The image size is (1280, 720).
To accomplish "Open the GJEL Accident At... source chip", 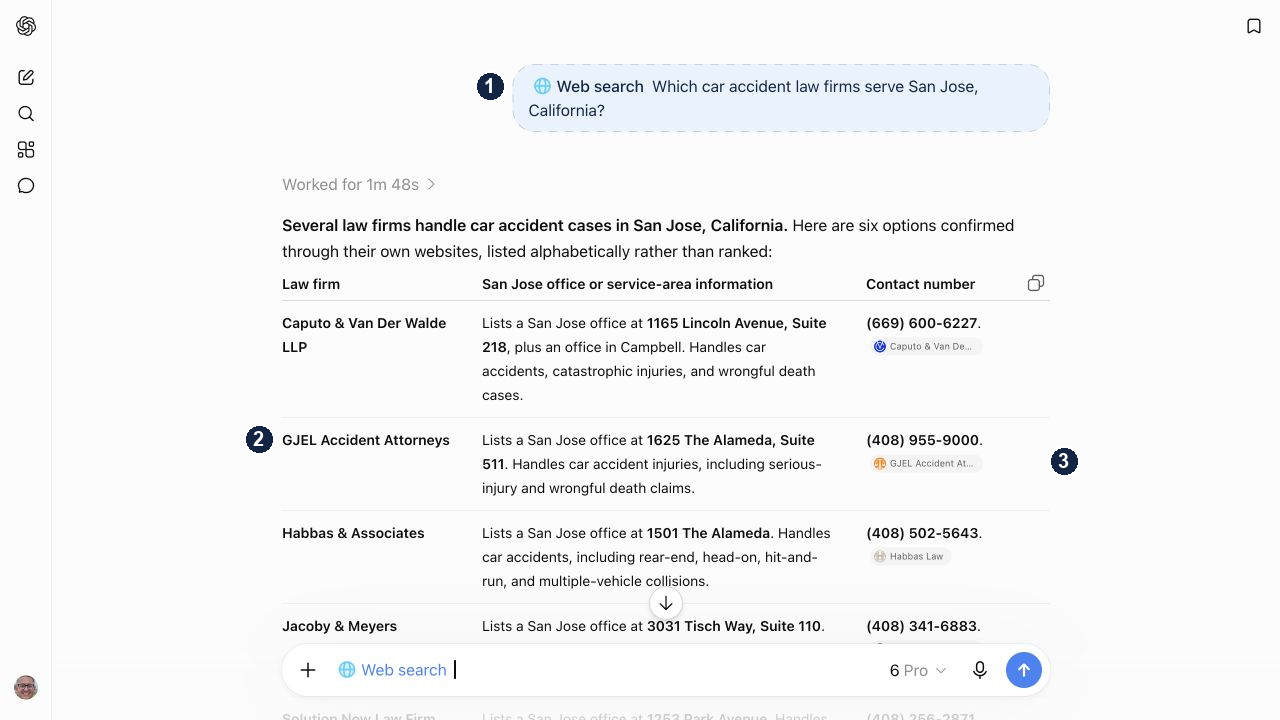I will point(926,463).
